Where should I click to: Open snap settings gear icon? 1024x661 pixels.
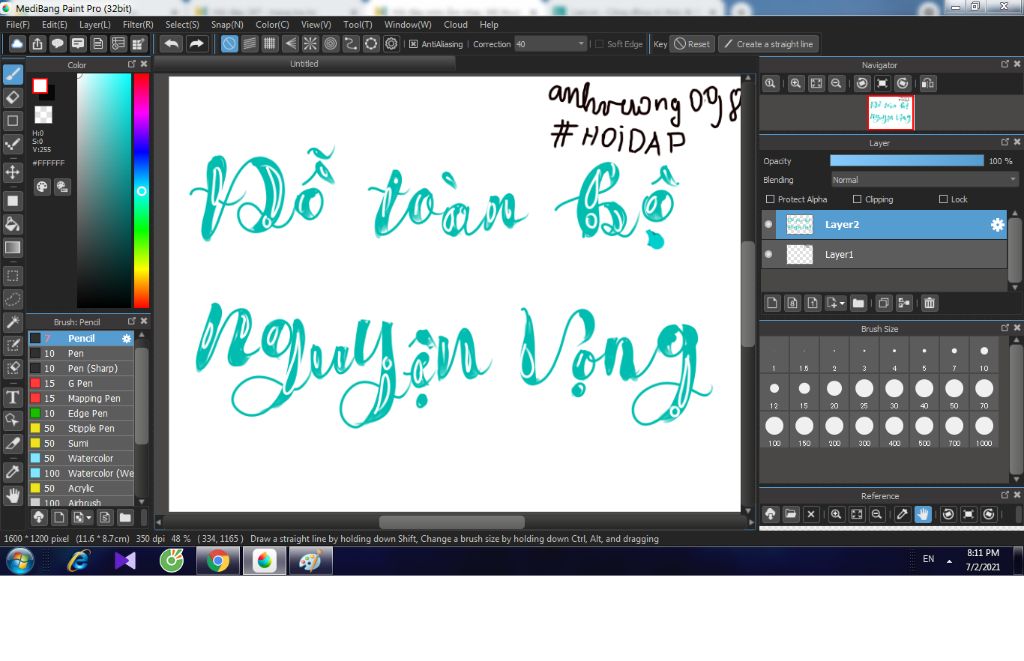[x=391, y=44]
